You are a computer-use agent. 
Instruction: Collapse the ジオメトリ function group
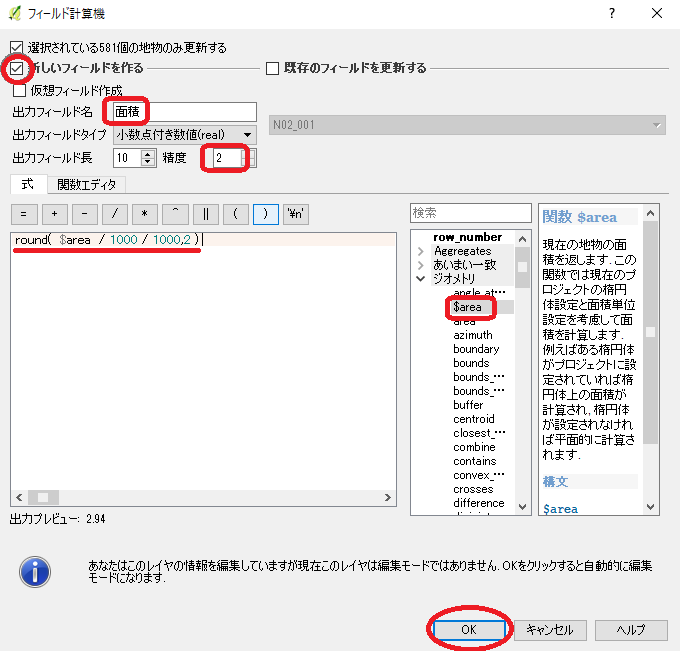click(x=420, y=279)
